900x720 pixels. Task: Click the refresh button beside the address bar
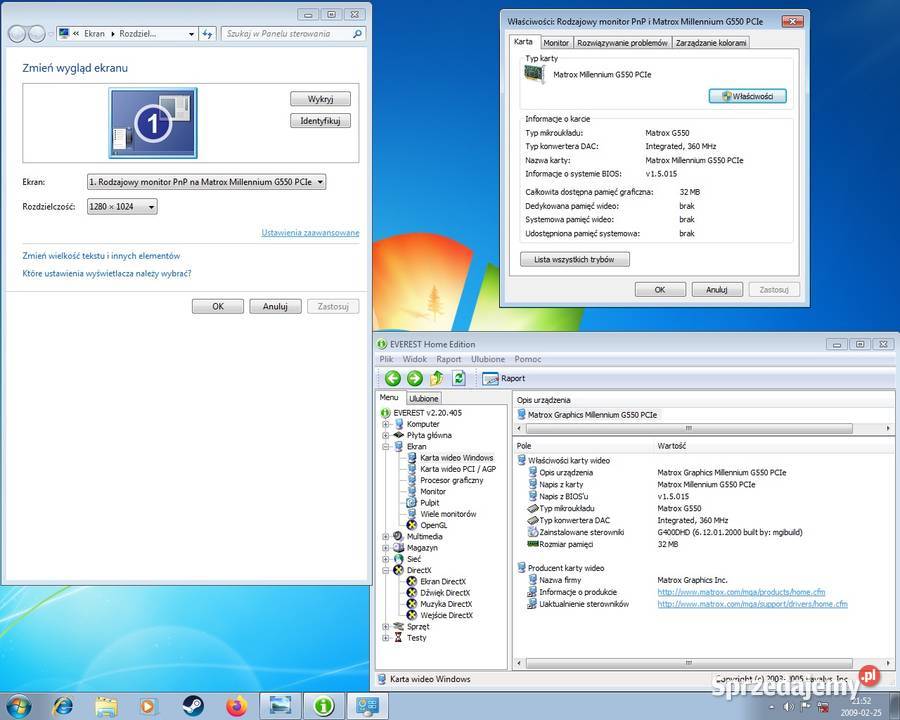click(x=207, y=34)
